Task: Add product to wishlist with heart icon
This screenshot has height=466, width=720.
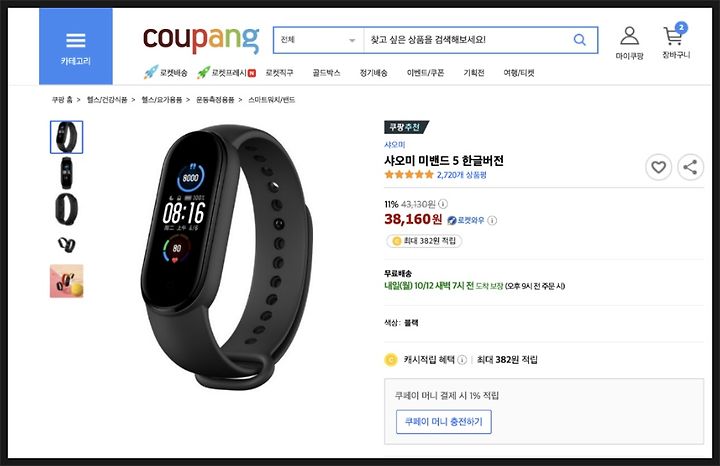Action: click(x=658, y=167)
